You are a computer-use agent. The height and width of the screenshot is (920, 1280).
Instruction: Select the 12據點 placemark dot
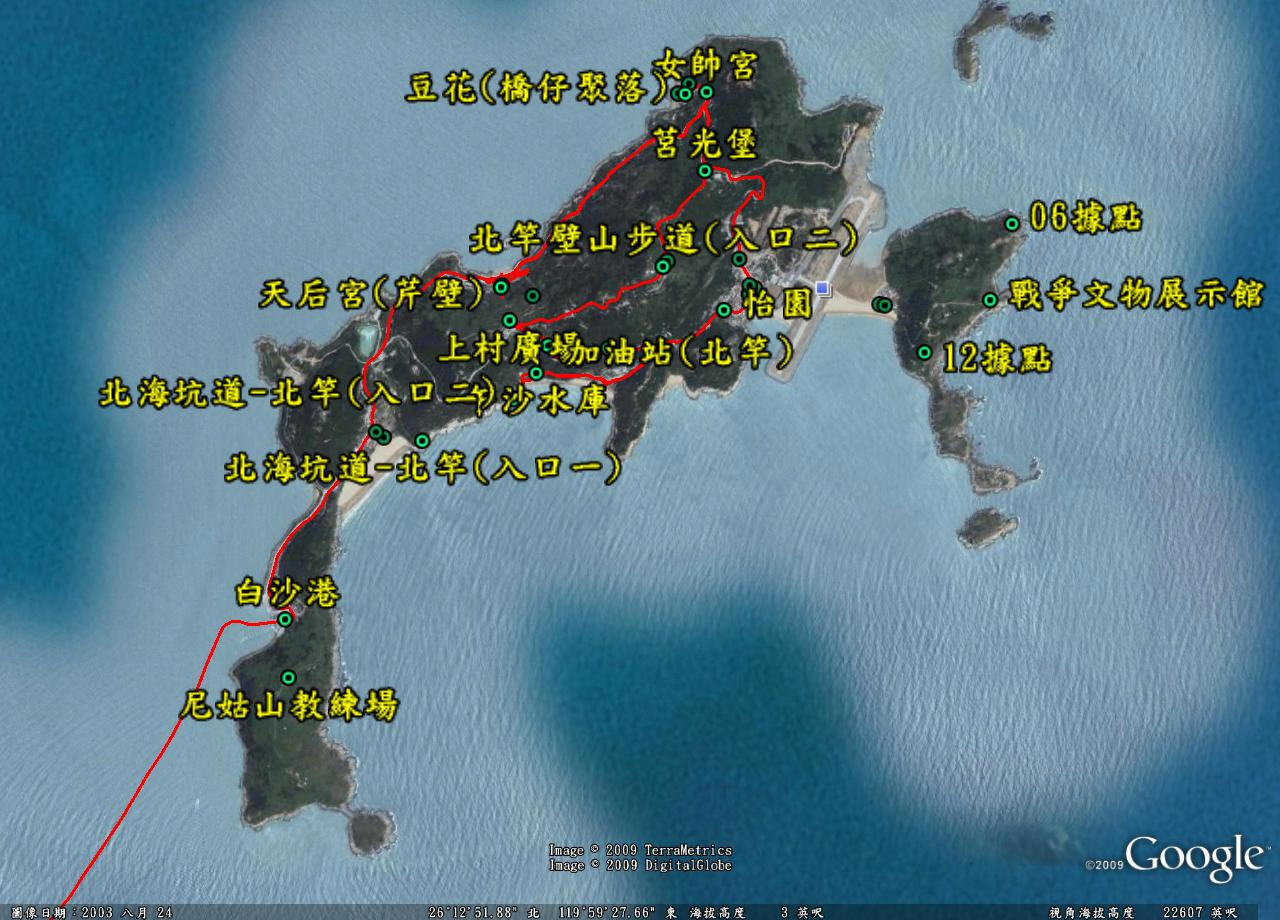click(x=925, y=352)
